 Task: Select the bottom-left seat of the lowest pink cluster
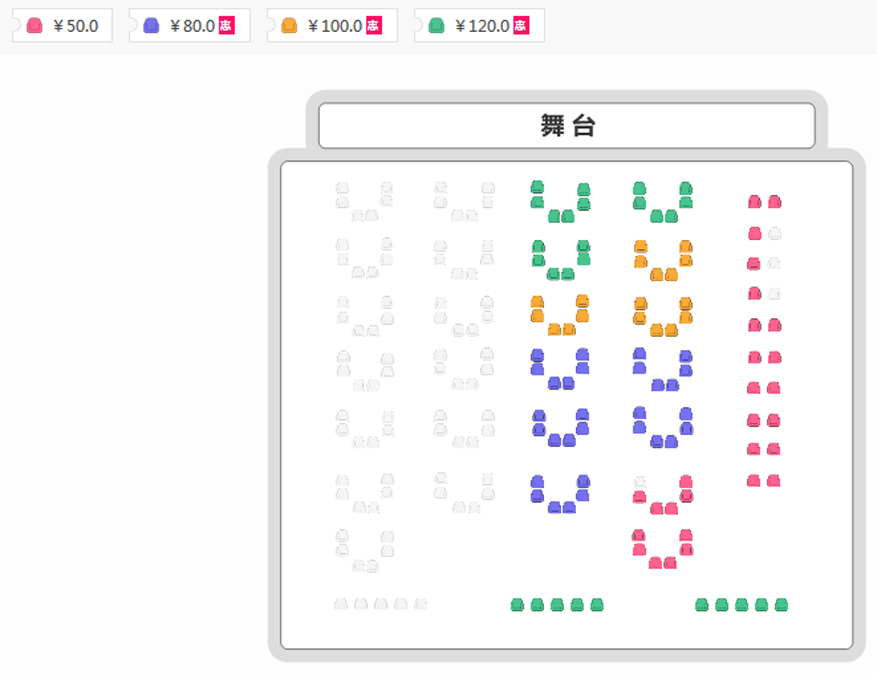[655, 563]
